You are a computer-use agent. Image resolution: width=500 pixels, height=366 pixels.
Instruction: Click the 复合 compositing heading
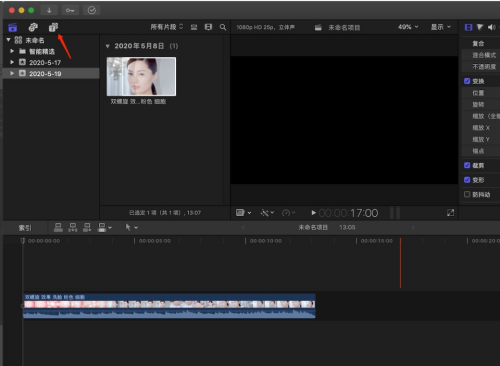pyautogui.click(x=478, y=43)
